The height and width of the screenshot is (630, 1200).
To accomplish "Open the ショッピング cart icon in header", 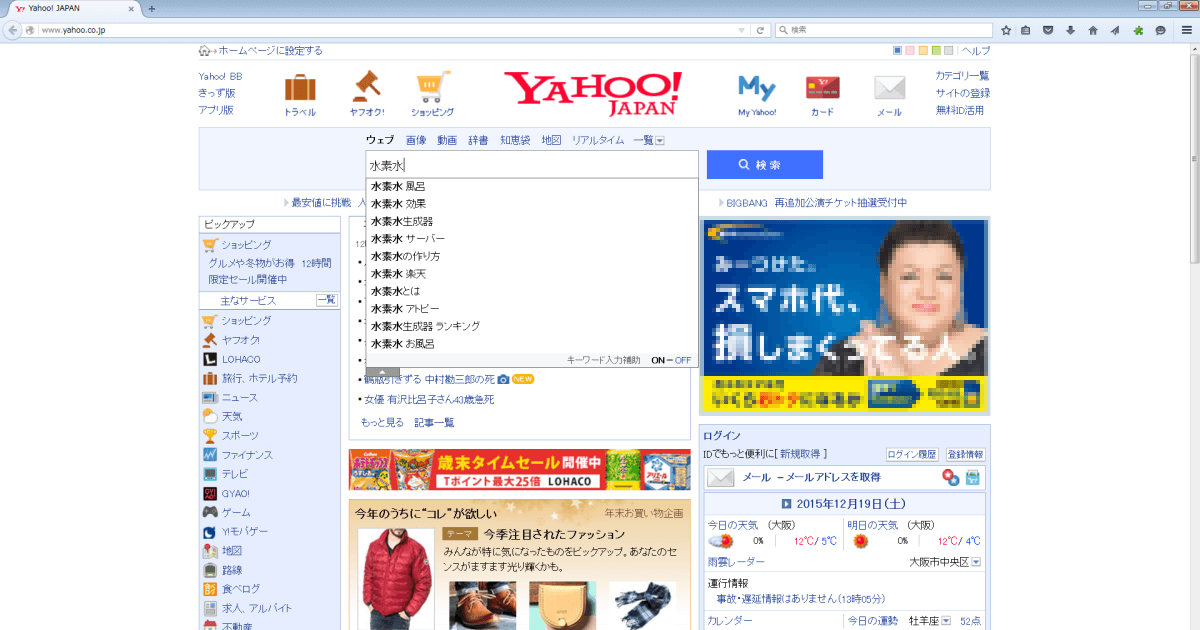I will pos(432,87).
